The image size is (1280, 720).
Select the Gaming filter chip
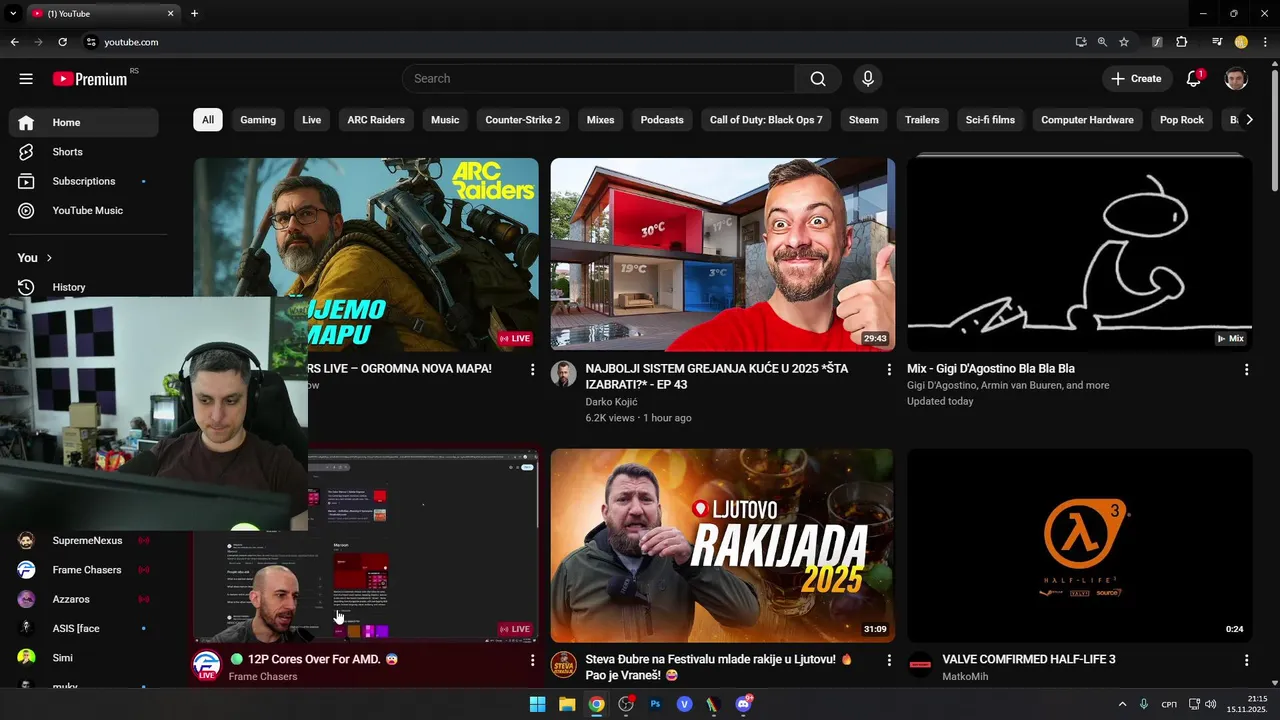tap(258, 120)
